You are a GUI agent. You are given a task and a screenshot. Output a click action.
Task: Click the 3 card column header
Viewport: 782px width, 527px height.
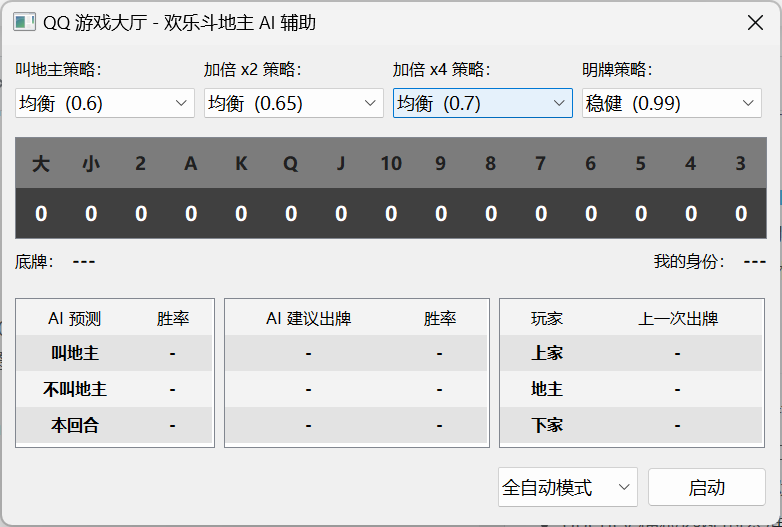(741, 164)
